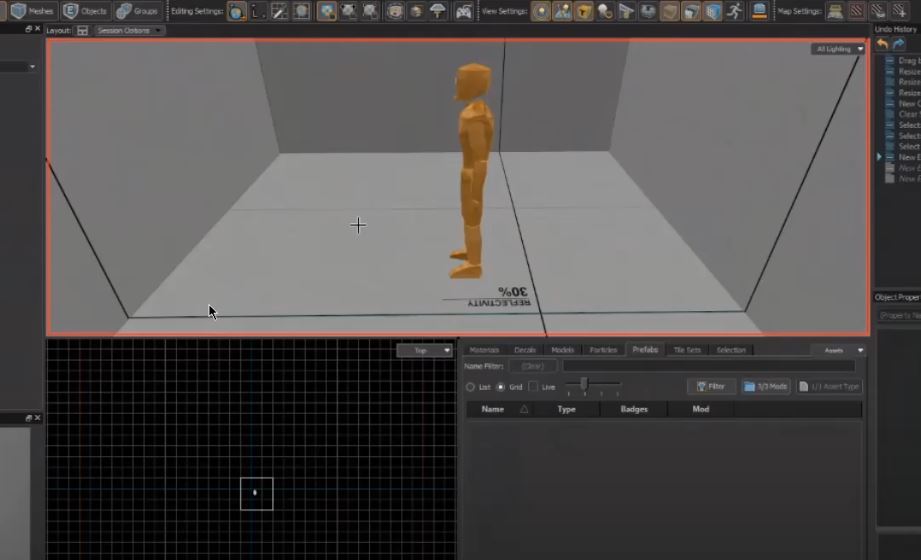Screen dimensions: 921x560
Task: Switch to the Decals tab
Action: (x=525, y=350)
